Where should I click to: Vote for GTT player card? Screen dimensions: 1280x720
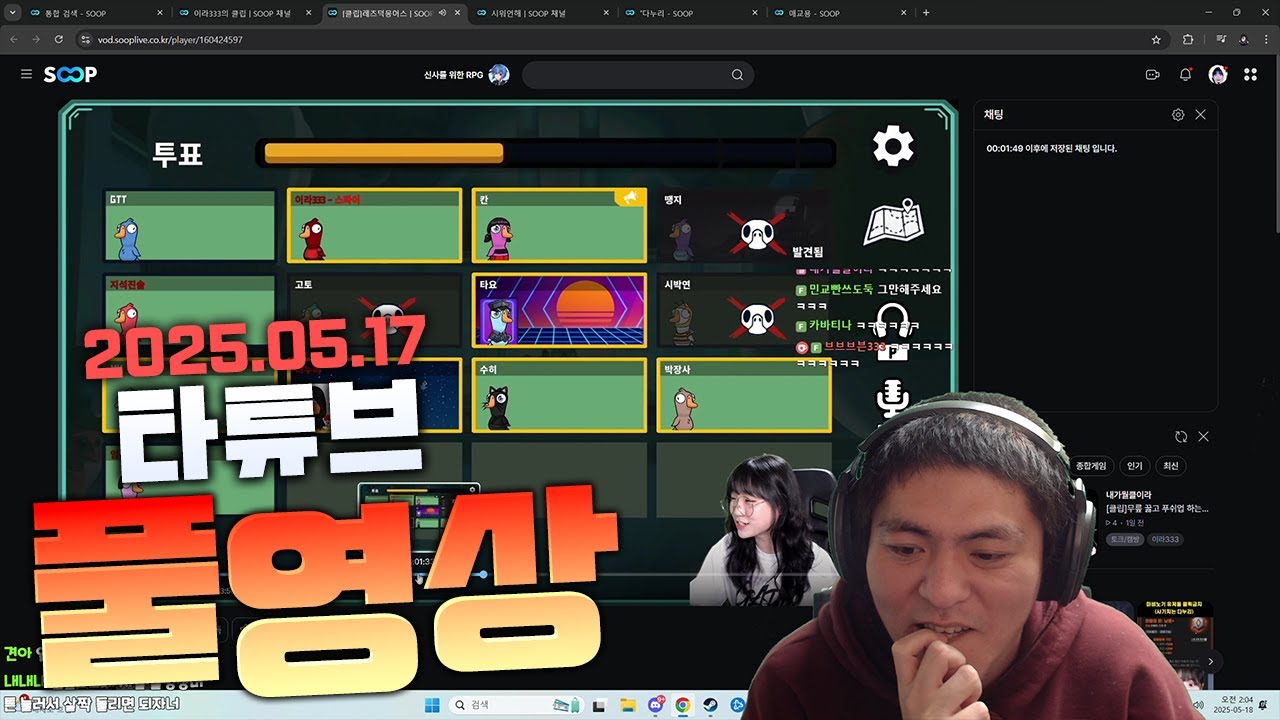[190, 226]
